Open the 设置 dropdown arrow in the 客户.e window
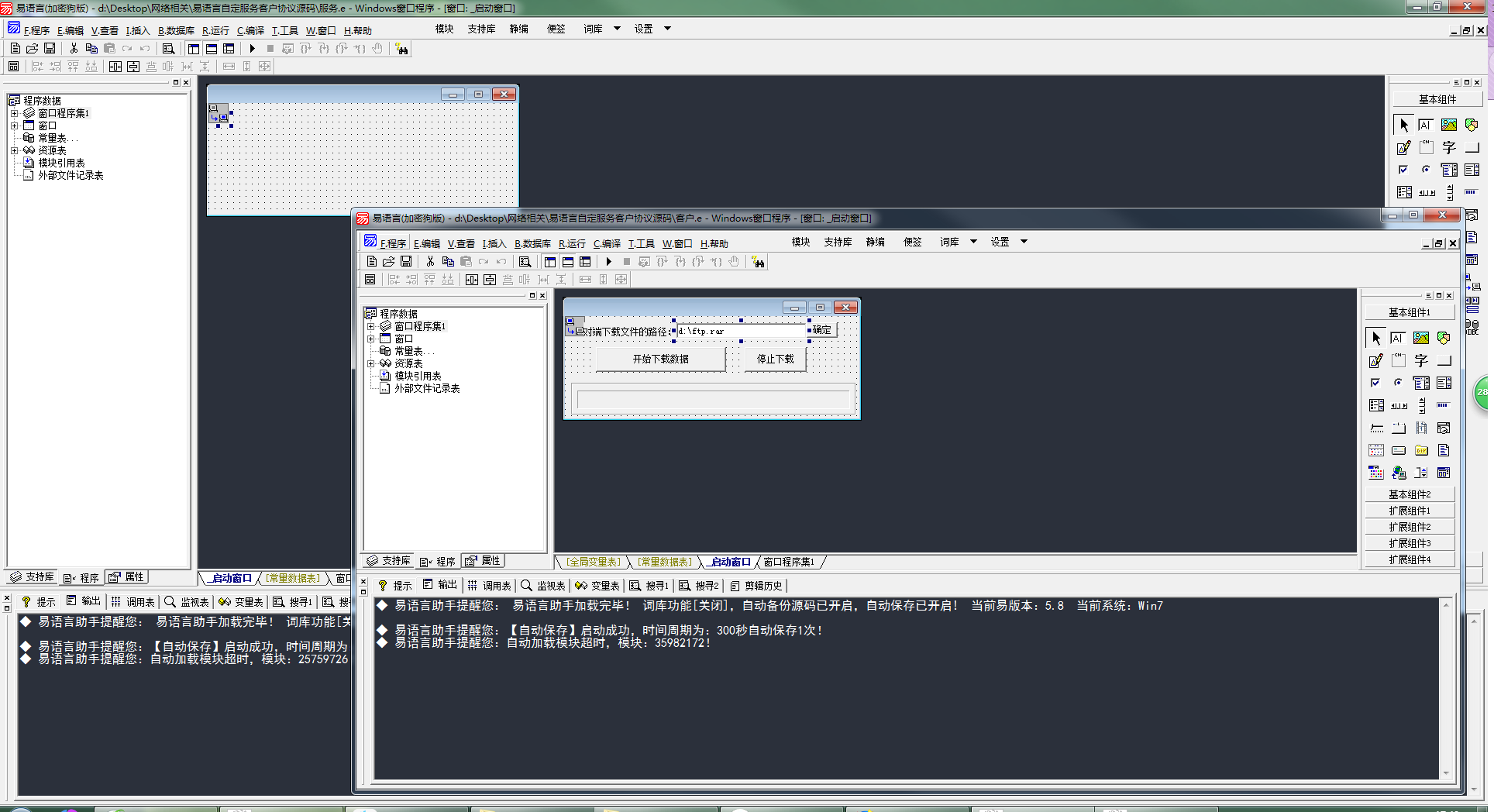This screenshot has height=812, width=1494. (1024, 242)
